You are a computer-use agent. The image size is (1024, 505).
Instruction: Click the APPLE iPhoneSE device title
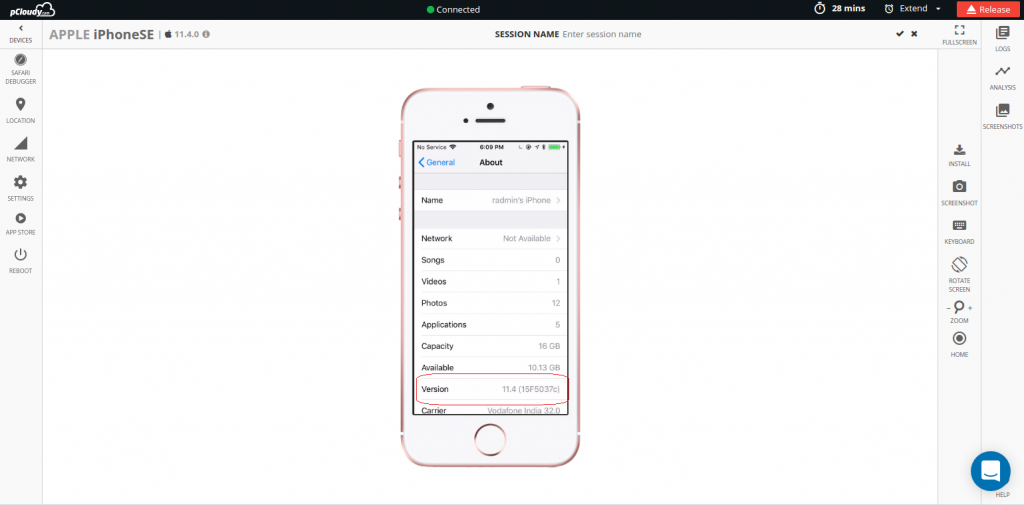click(102, 35)
